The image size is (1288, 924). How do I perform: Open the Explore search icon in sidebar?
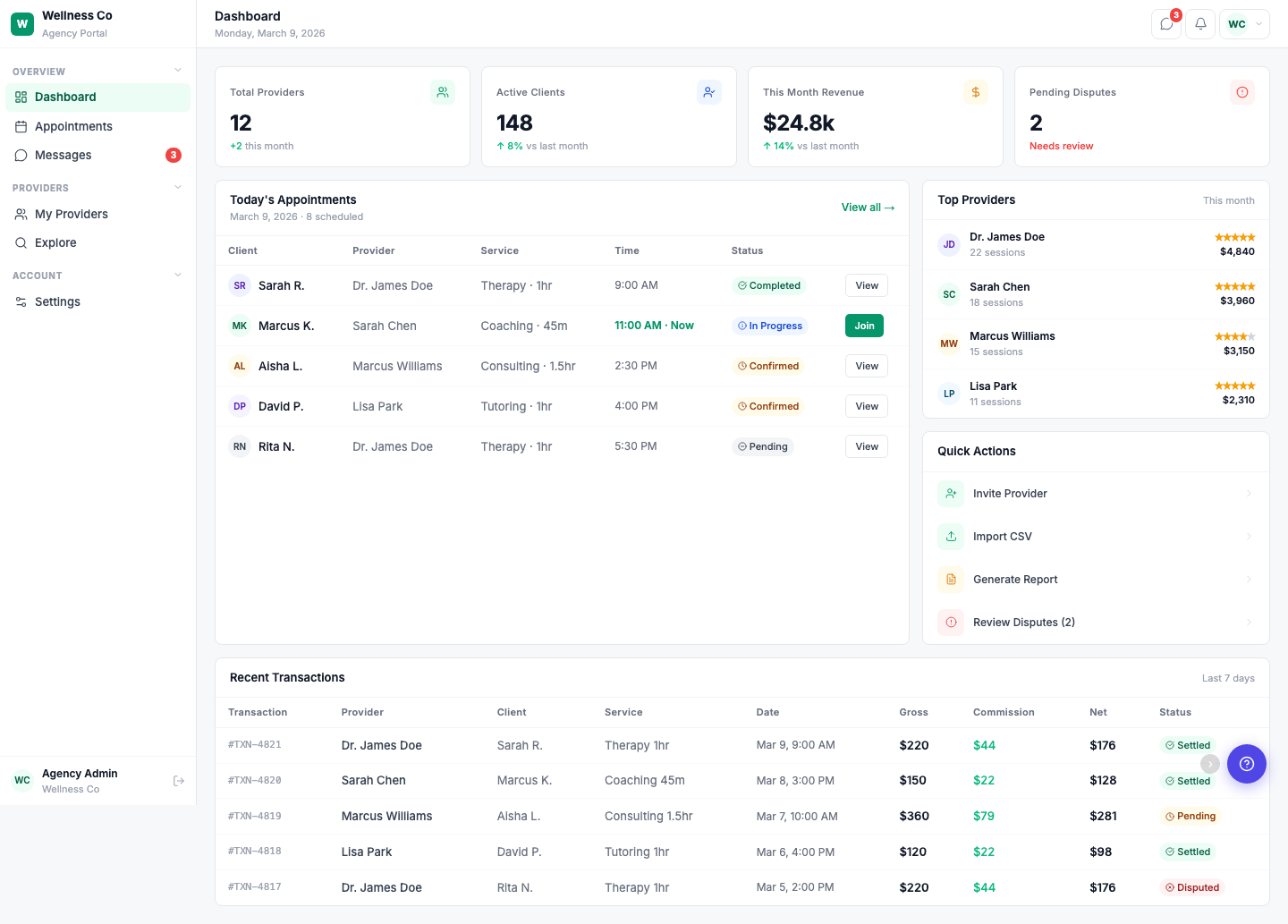pos(21,242)
